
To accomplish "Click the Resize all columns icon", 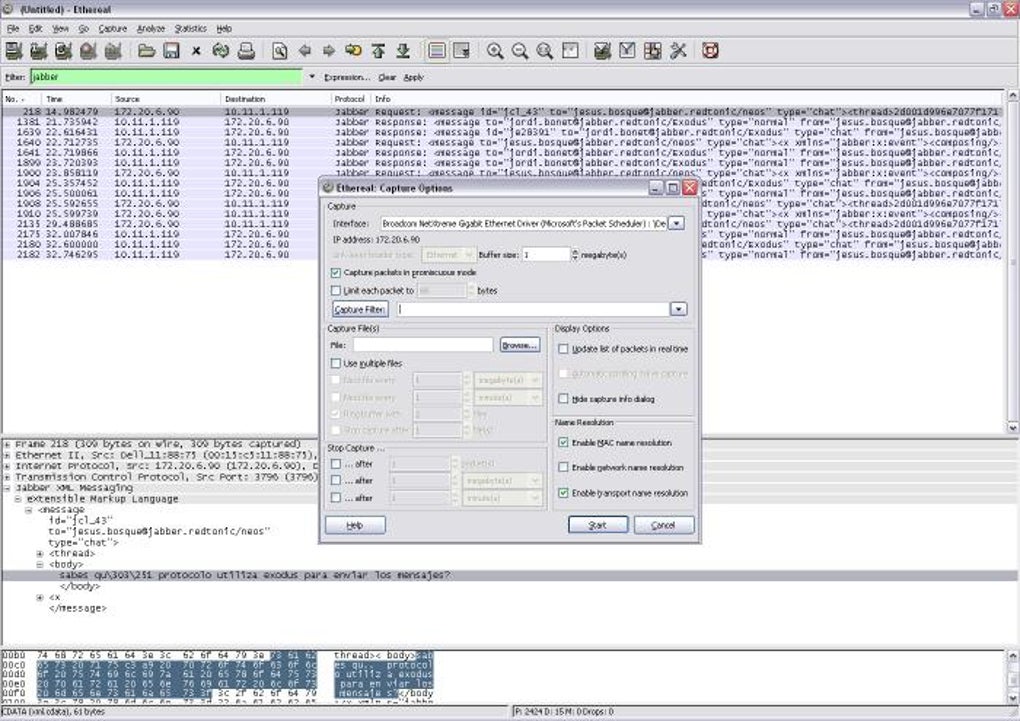I will (x=570, y=51).
